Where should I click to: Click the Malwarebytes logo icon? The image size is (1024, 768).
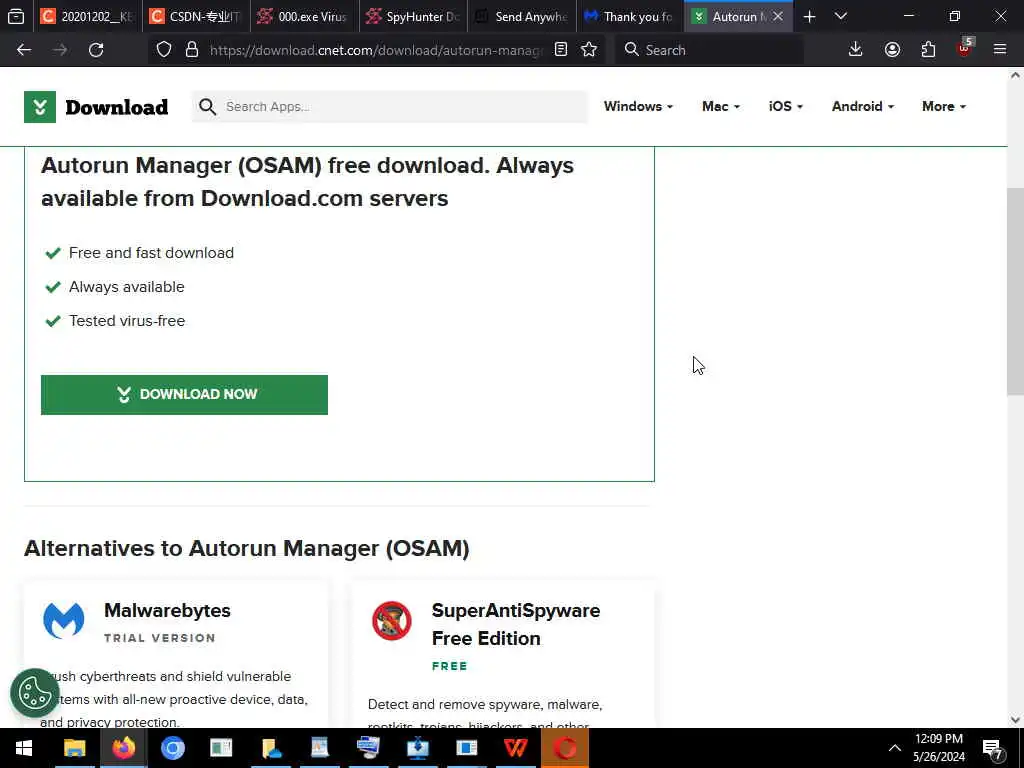(63, 620)
